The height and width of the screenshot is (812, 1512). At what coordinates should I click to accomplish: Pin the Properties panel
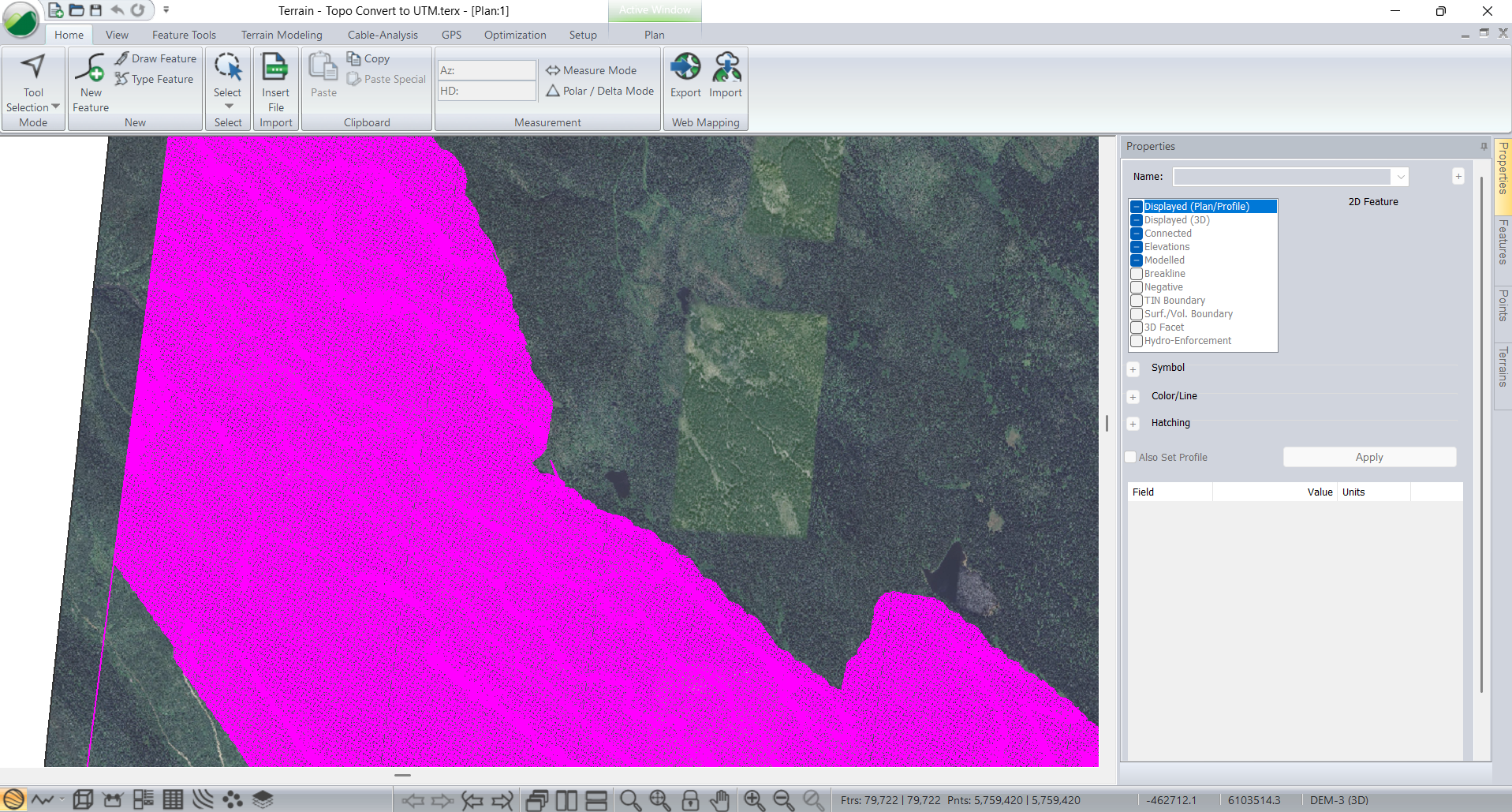[x=1484, y=146]
